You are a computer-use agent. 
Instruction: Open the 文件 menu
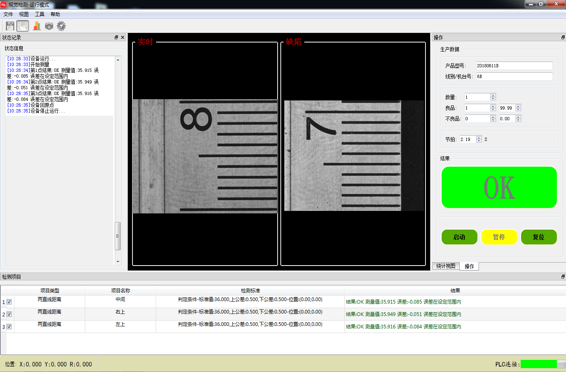8,14
